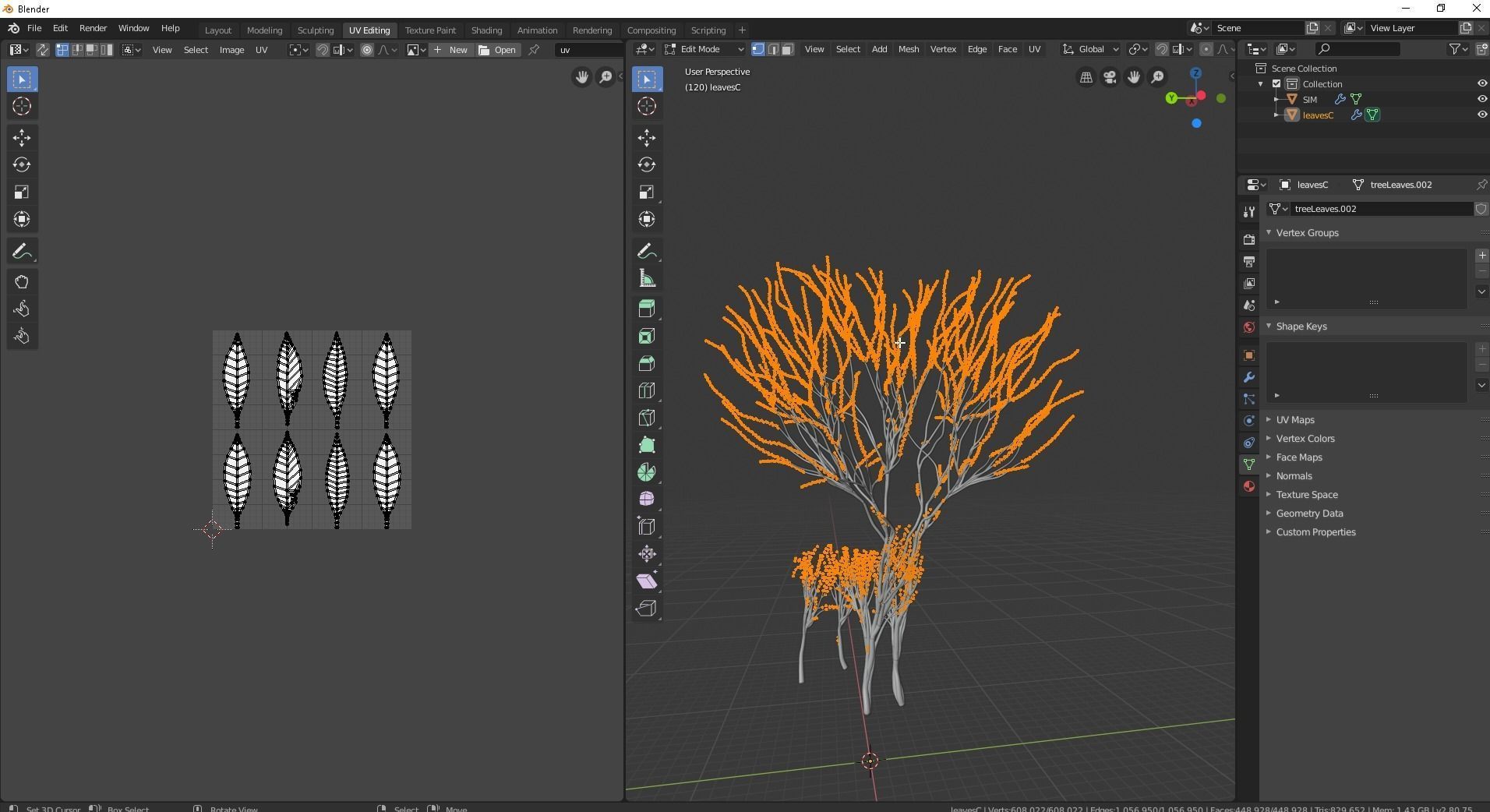
Task: Click the treeLeaves.002 mesh name field
Action: [x=1382, y=209]
